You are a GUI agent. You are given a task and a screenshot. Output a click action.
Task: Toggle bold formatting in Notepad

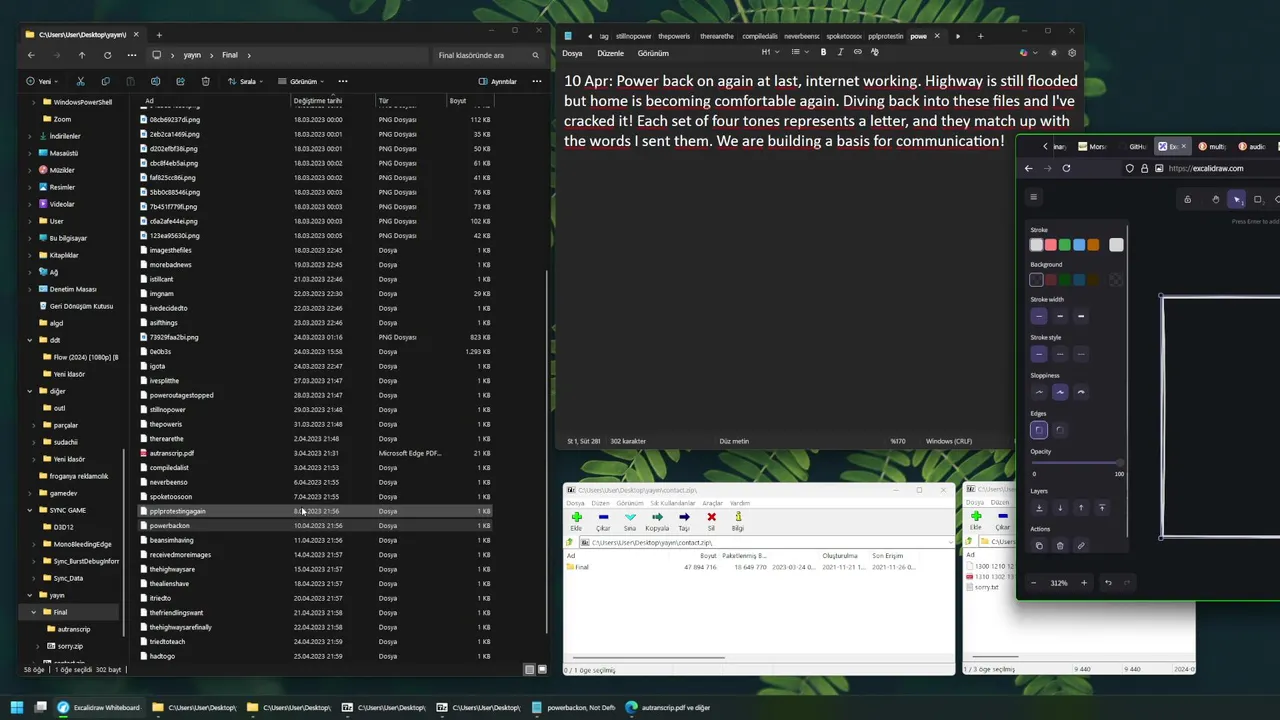823,52
